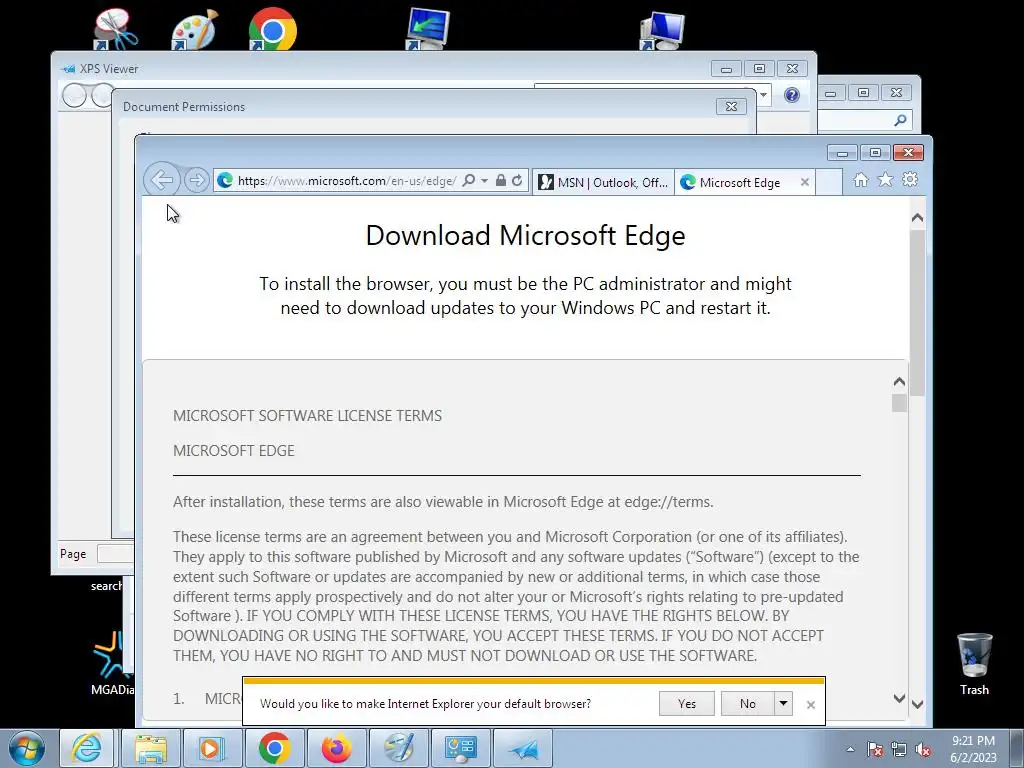1024x768 pixels.
Task: Click the Action Center flag icon
Action: (874, 749)
